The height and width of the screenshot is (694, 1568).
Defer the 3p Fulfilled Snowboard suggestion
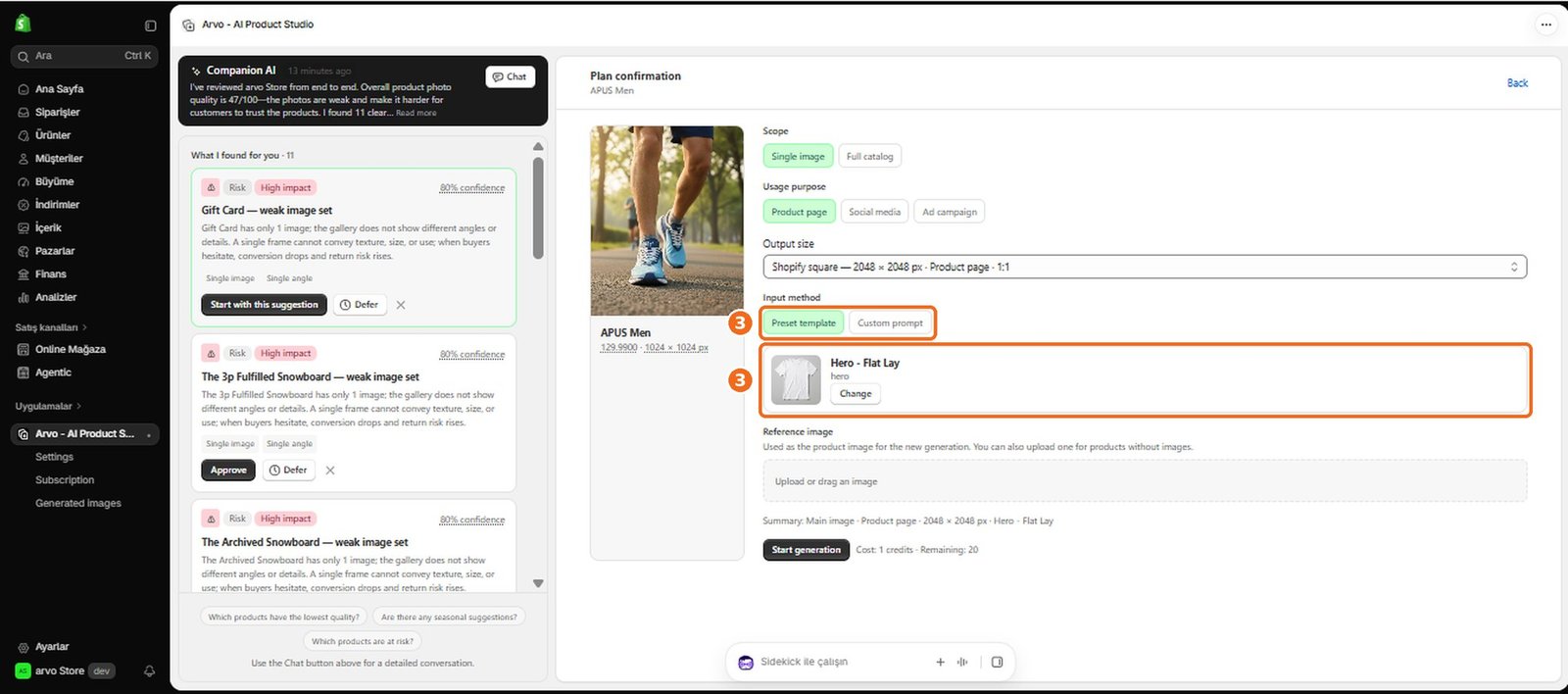point(288,471)
